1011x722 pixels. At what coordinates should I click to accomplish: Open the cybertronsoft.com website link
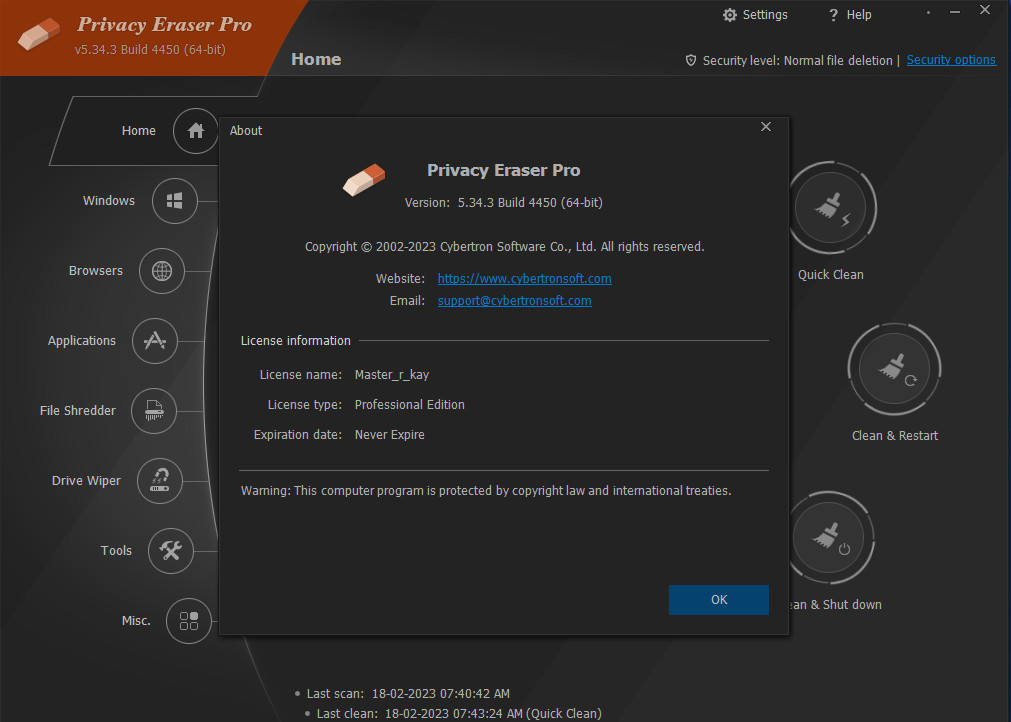524,278
